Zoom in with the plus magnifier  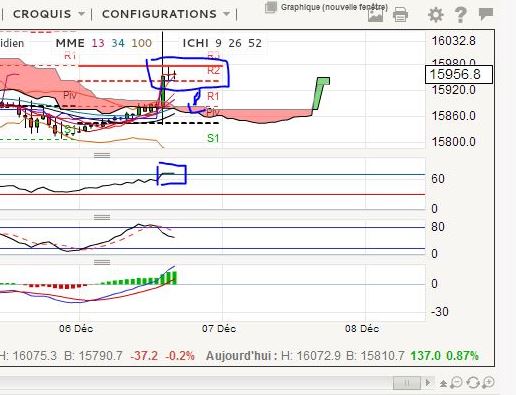click(x=488, y=383)
